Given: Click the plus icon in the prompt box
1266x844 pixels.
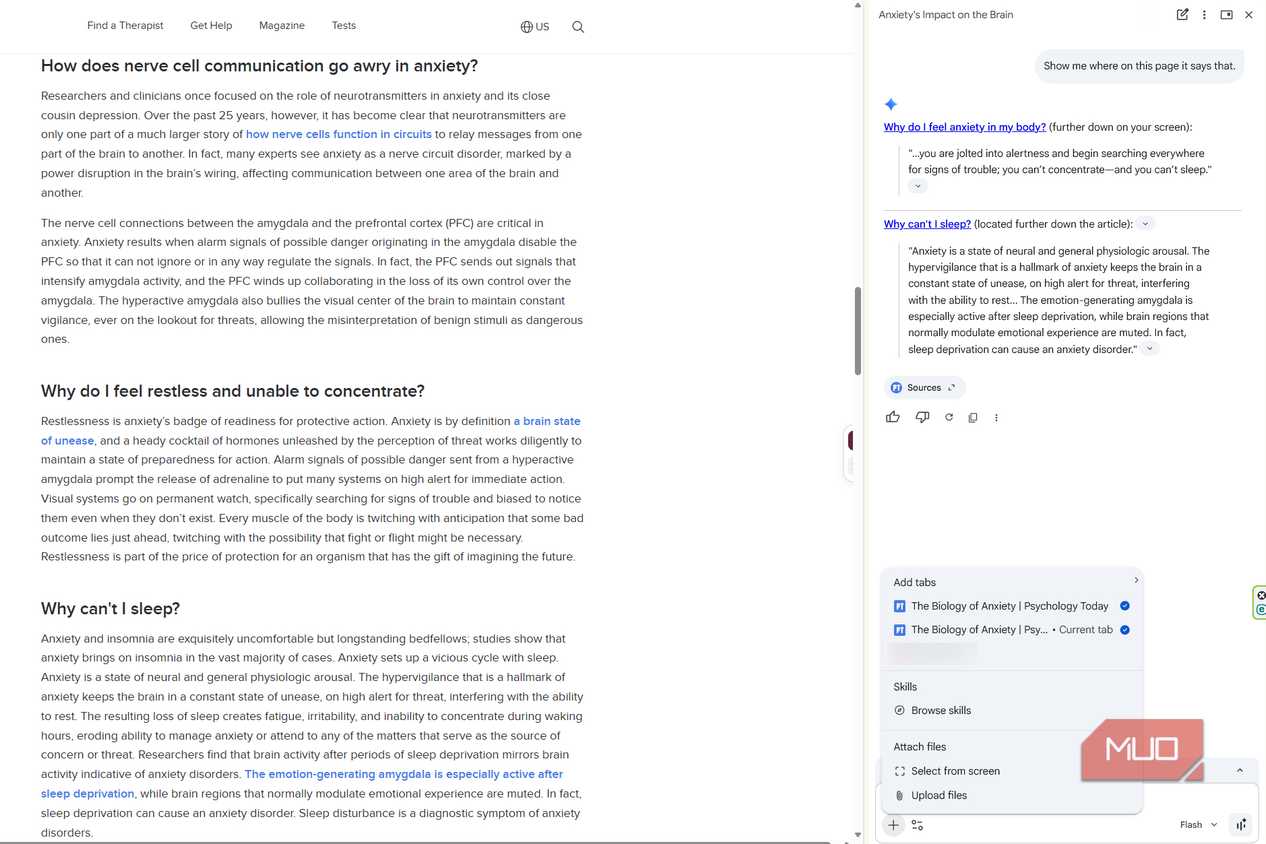Looking at the screenshot, I should pyautogui.click(x=893, y=825).
